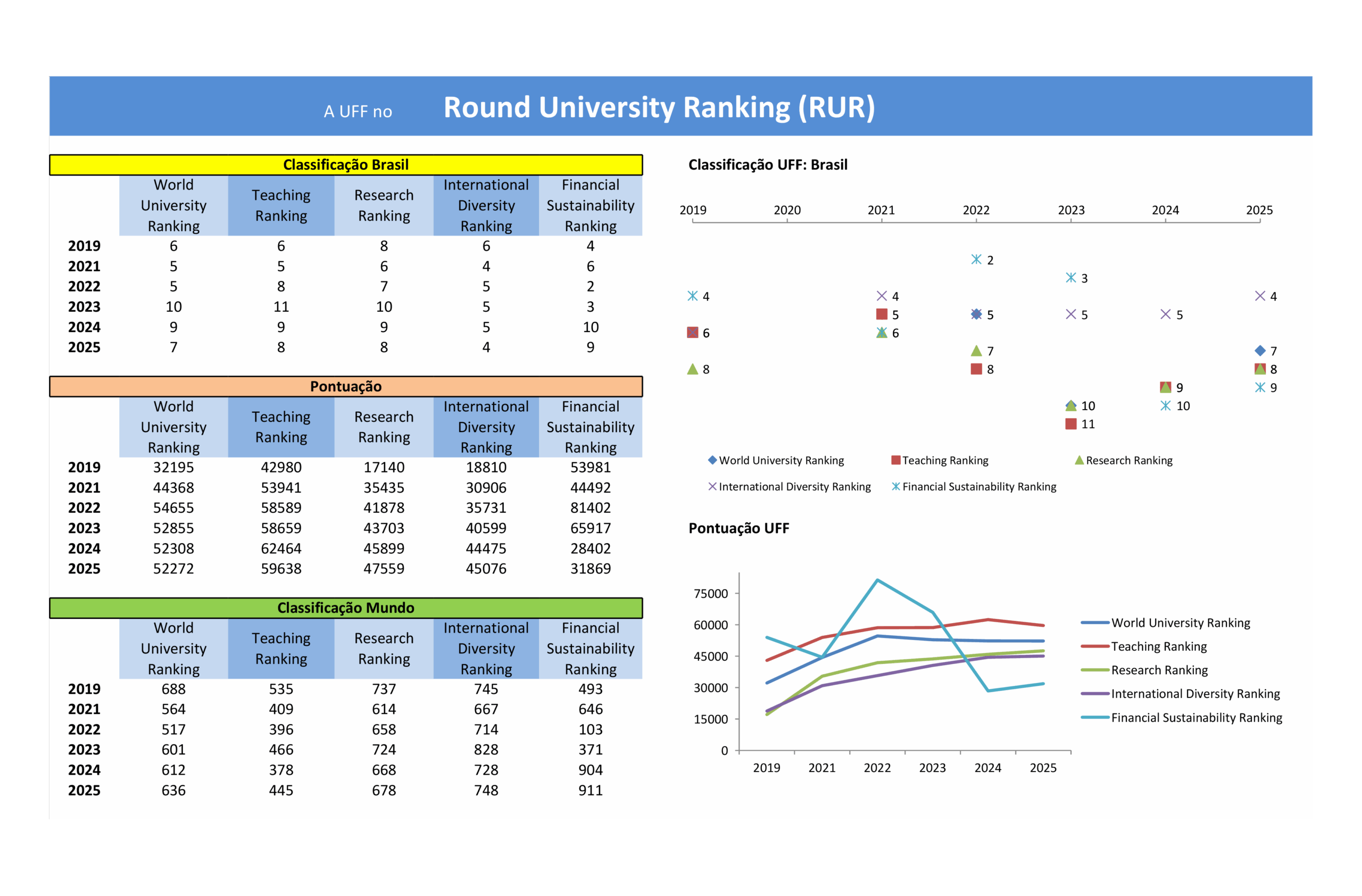Viewport: 1362px width, 896px height.
Task: Select the purple X marker under 2024
Action: [1166, 314]
